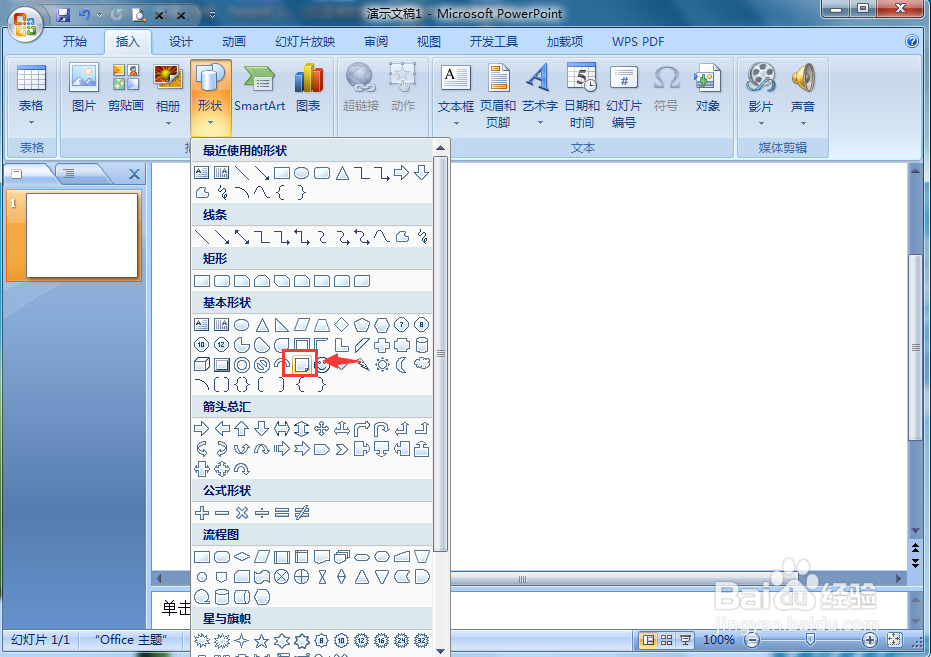Image resolution: width=931 pixels, height=657 pixels.
Task: Open the 声音 sound dropdown
Action: tap(803, 95)
